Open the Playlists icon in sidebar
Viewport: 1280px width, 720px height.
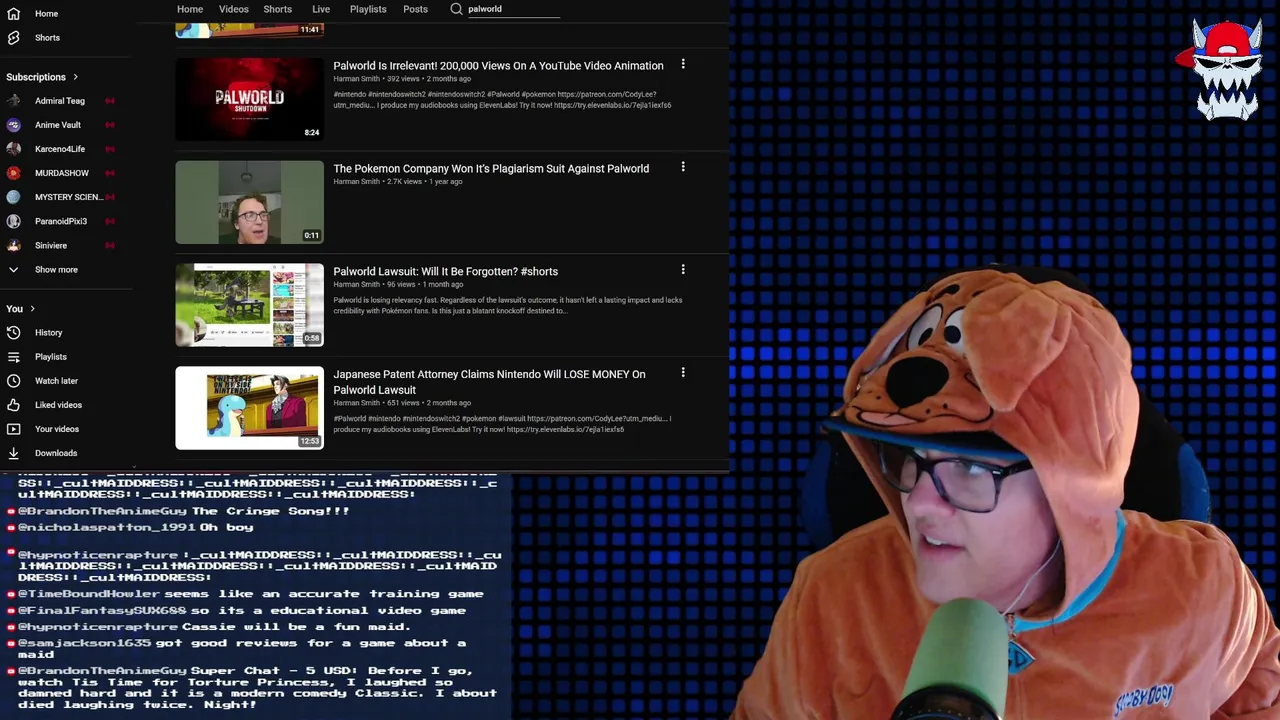14,357
